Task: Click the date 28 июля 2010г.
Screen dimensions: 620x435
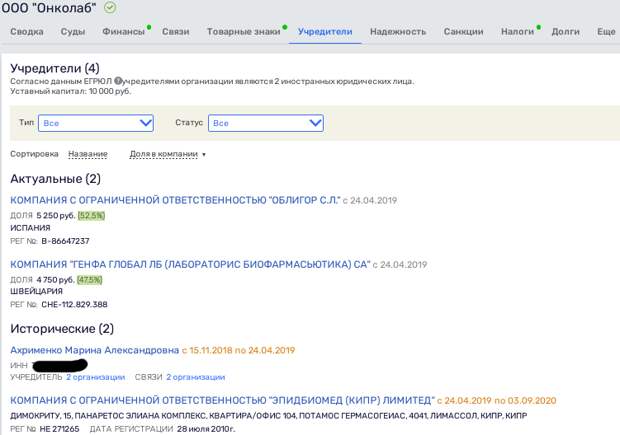Action: pyautogui.click(x=206, y=429)
